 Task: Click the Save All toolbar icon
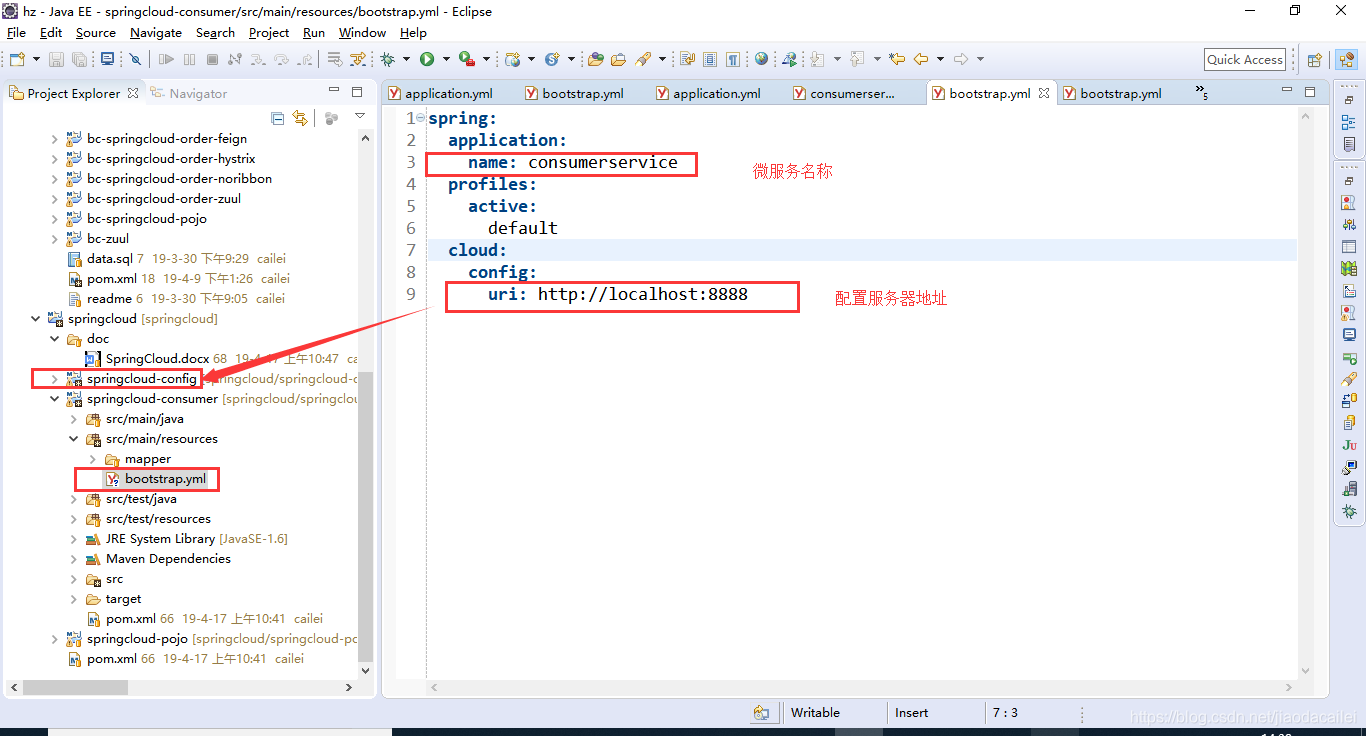80,60
